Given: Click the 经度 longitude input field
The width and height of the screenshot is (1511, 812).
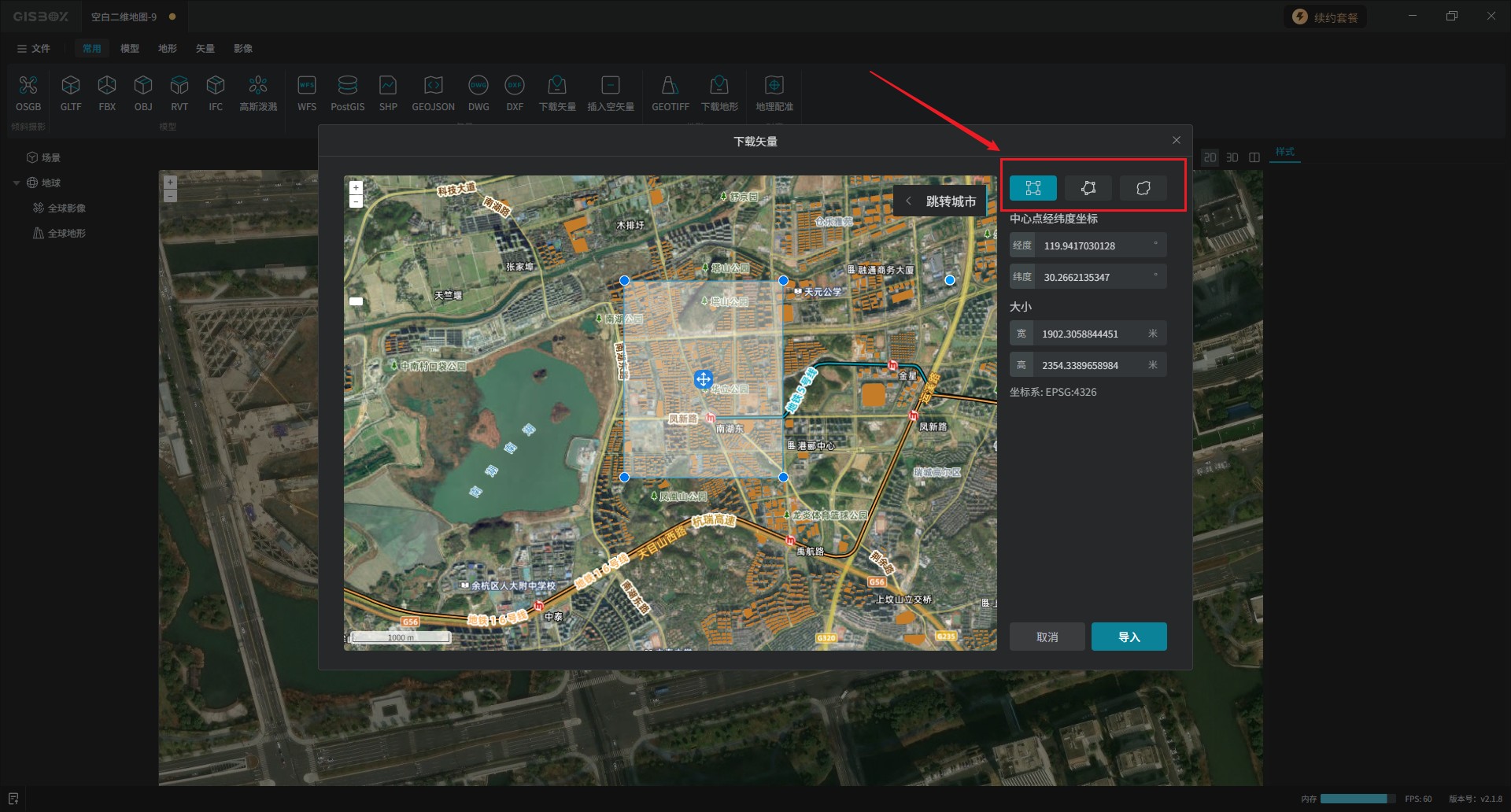Looking at the screenshot, I should 1094,245.
